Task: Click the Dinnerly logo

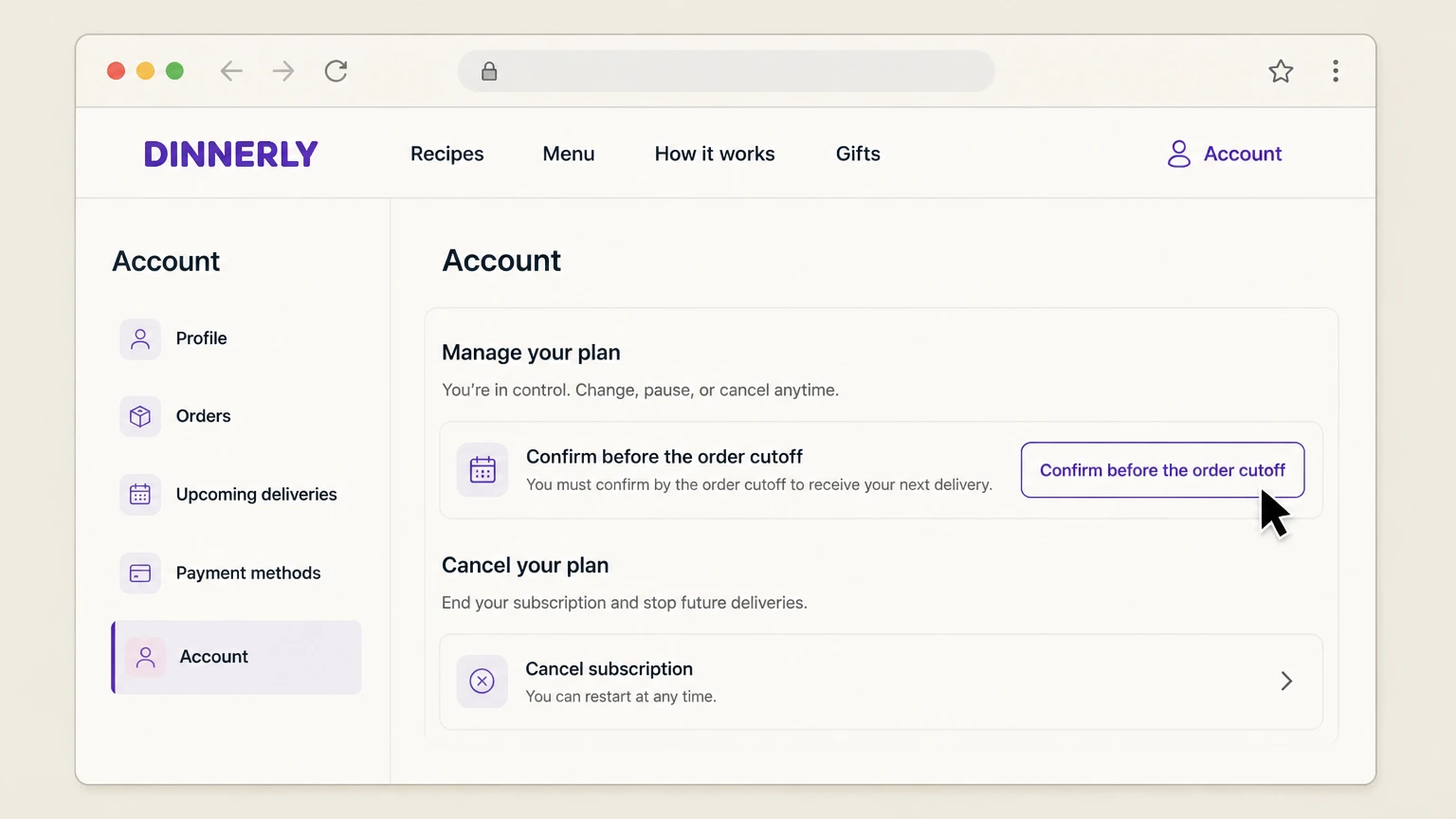Action: tap(230, 154)
